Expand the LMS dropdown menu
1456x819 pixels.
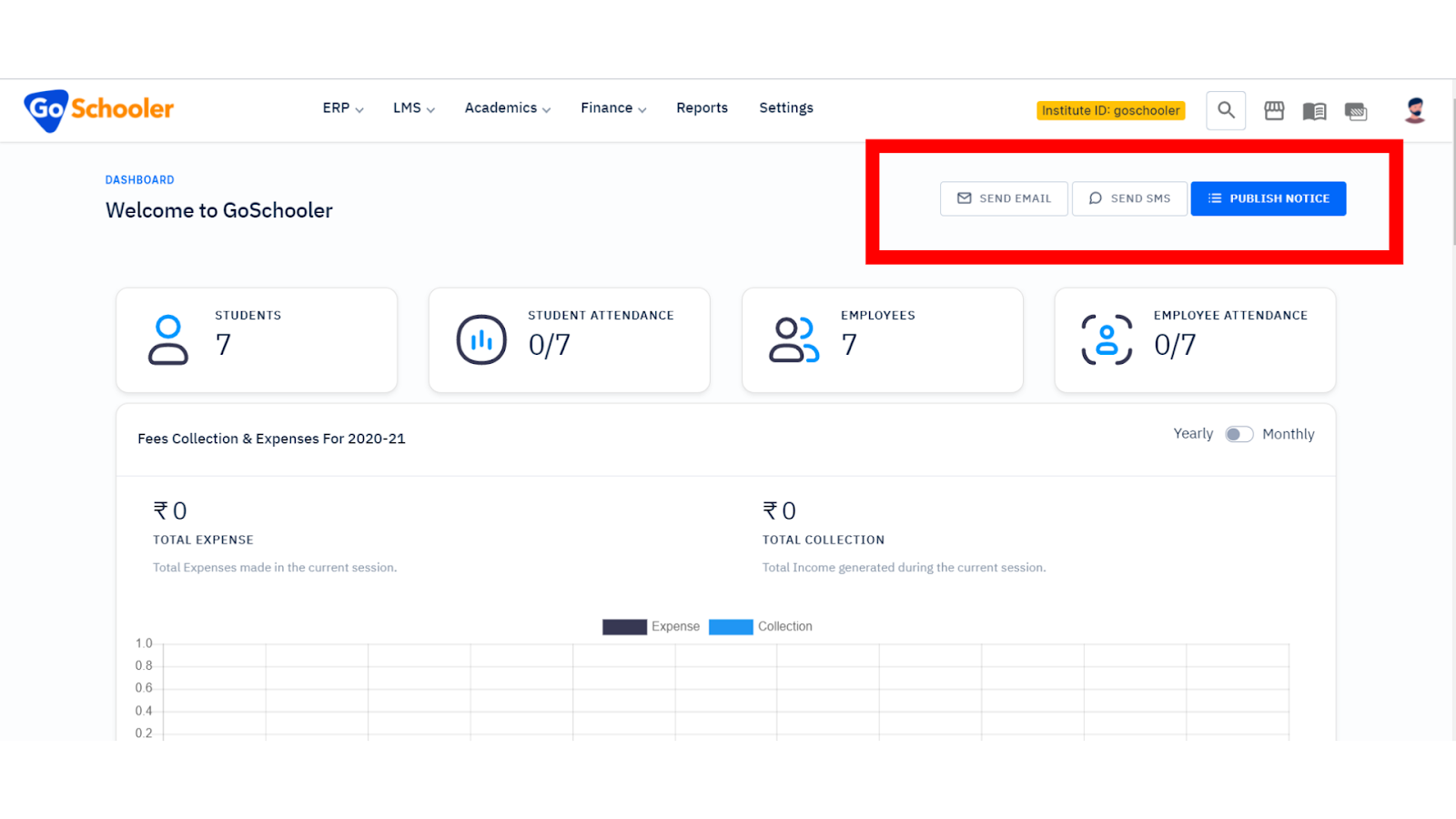coord(414,108)
